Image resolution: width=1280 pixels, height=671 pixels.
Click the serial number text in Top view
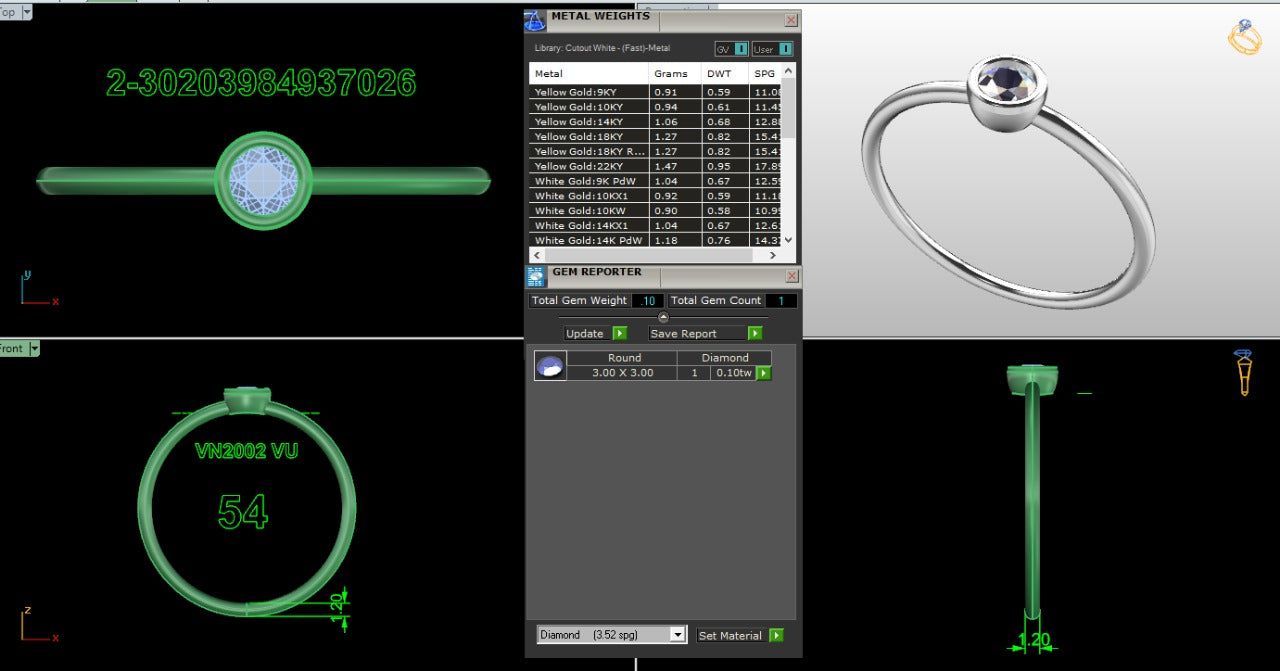coord(261,83)
